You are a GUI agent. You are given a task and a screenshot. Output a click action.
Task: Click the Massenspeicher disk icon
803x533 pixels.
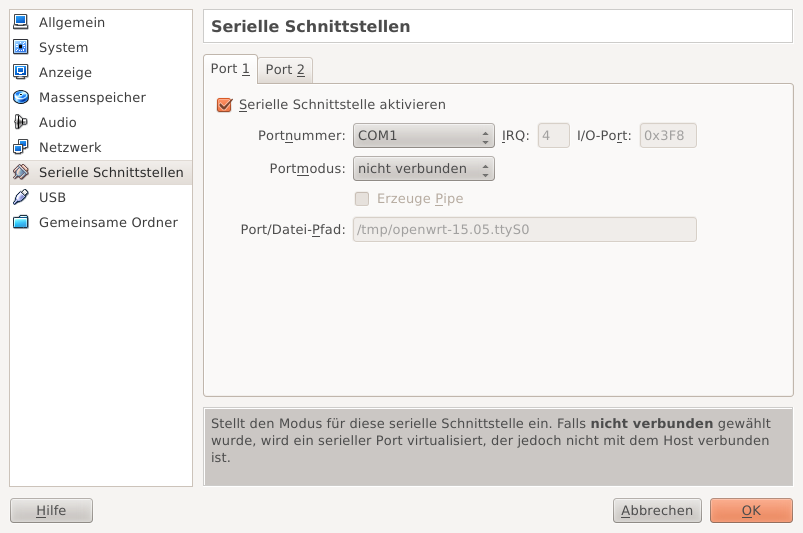pos(20,97)
